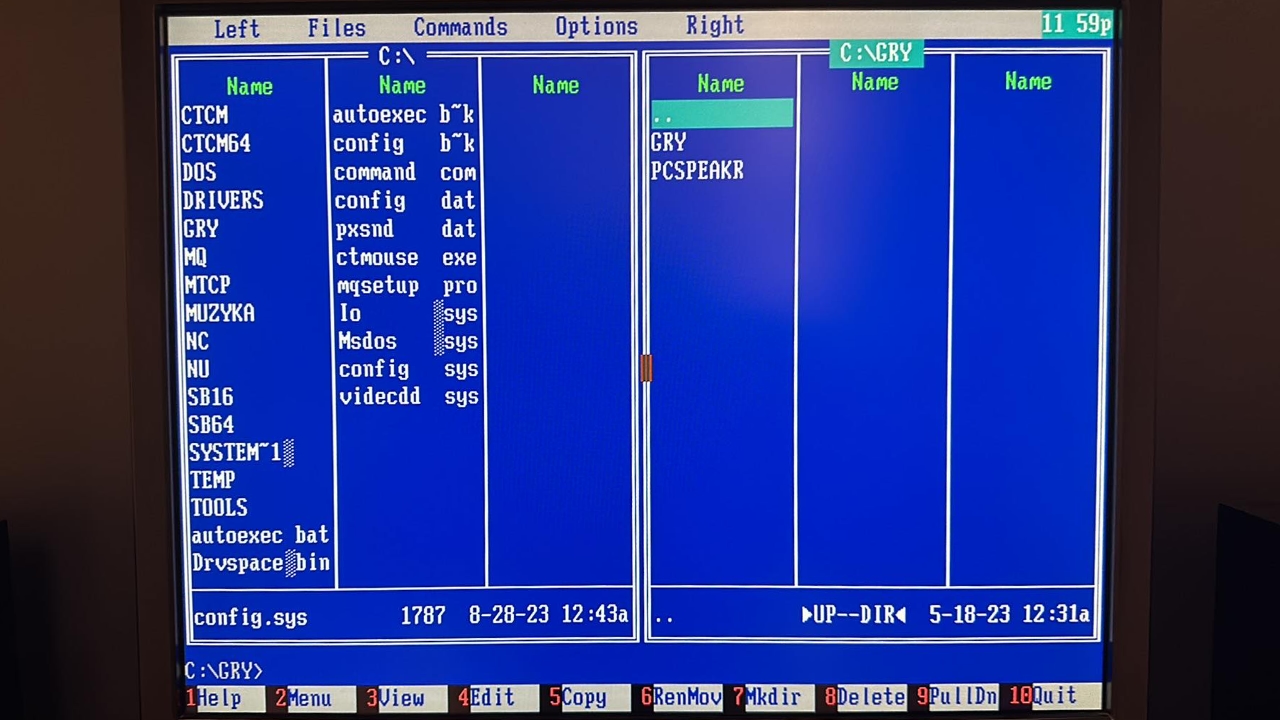Open the Left menu in menu bar
Viewport: 1280px width, 720px height.
pyautogui.click(x=236, y=29)
